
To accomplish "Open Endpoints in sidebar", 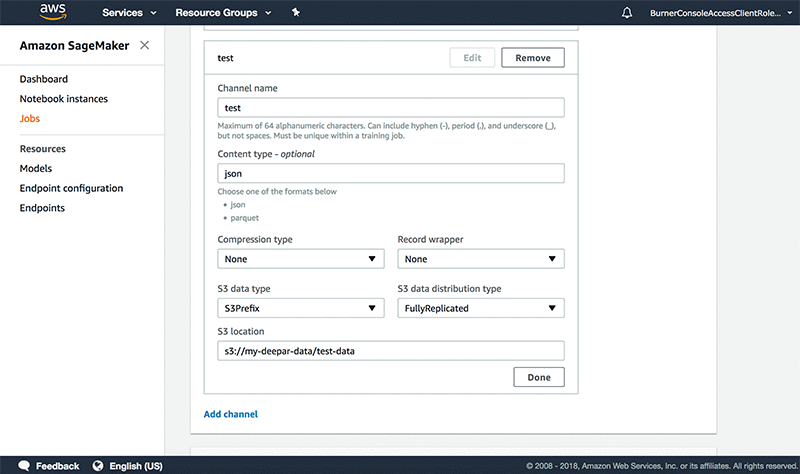I will tap(42, 208).
